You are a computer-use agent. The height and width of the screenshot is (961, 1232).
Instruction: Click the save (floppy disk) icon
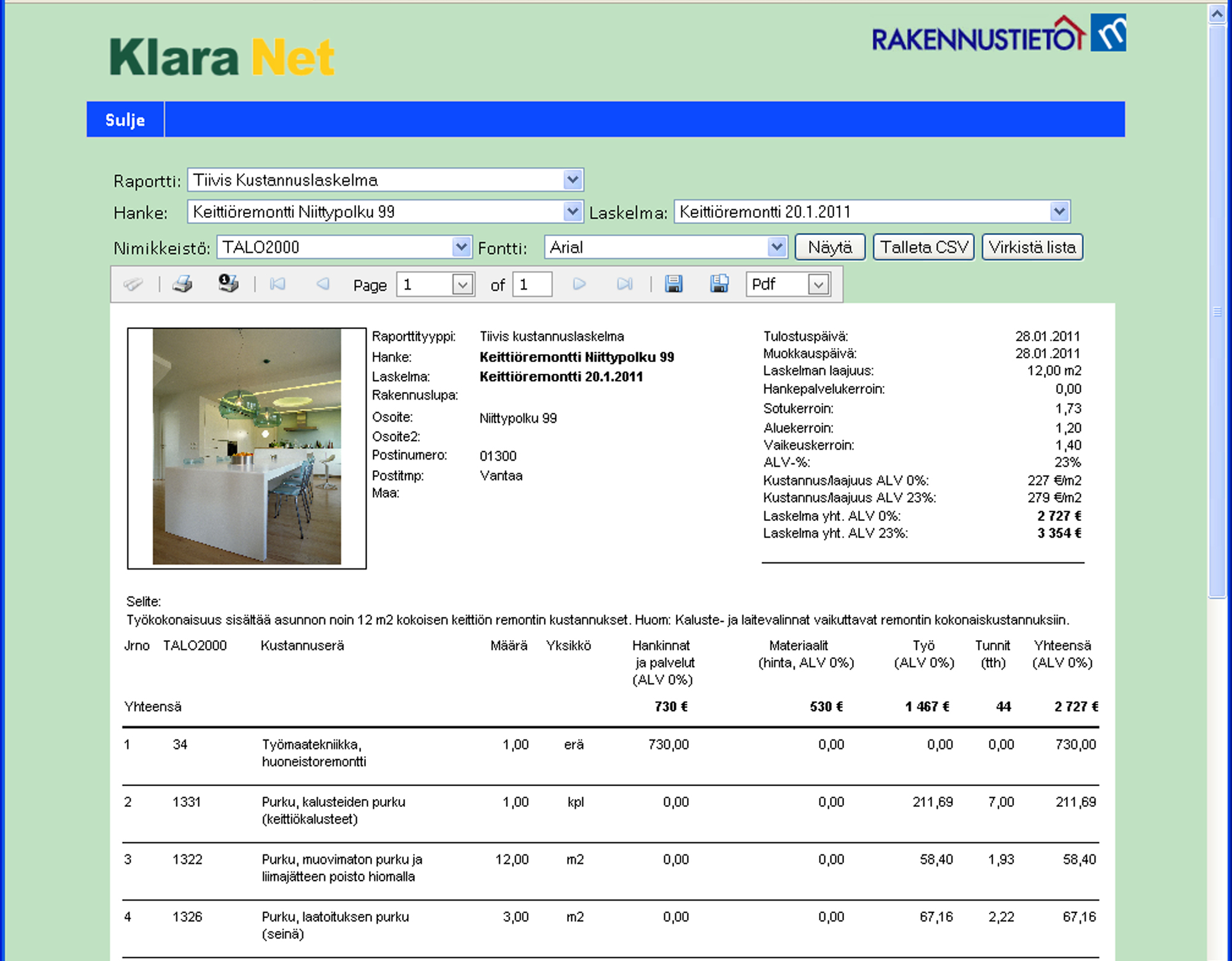coord(673,284)
